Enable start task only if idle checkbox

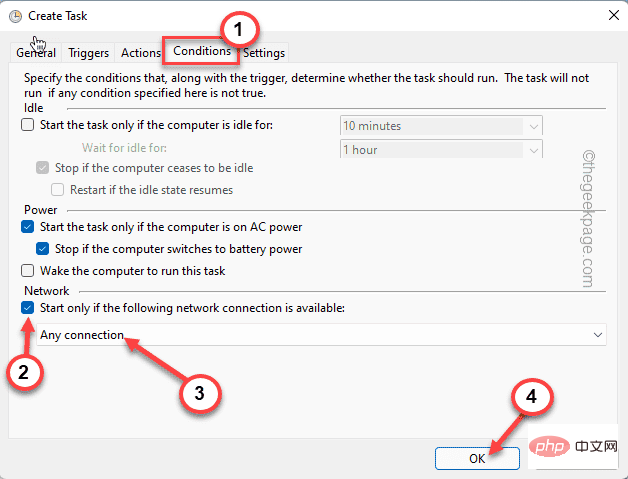27,125
